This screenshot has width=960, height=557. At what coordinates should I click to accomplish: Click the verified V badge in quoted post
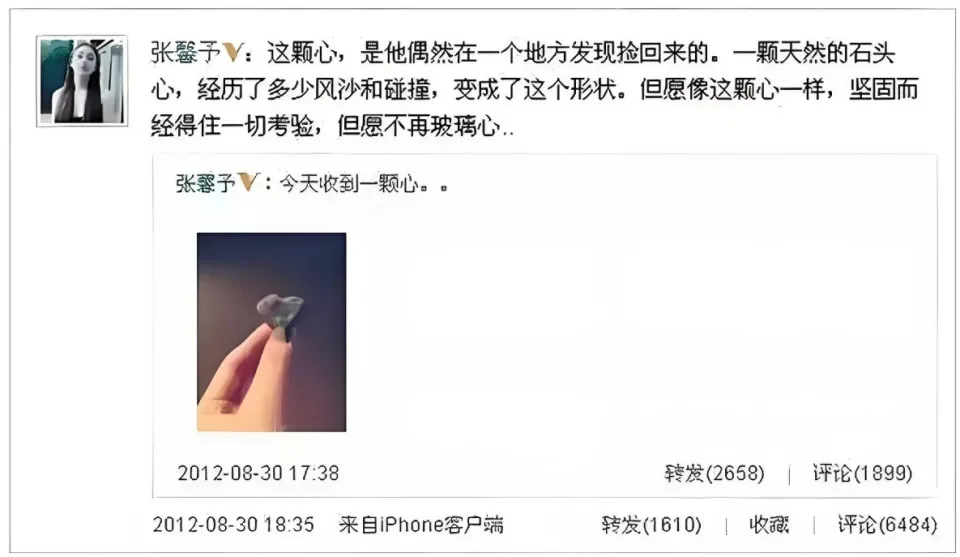click(x=249, y=182)
